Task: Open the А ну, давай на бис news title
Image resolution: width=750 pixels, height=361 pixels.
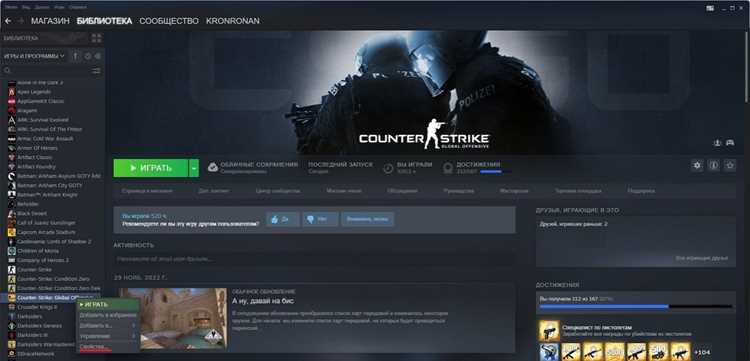Action: [x=263, y=301]
